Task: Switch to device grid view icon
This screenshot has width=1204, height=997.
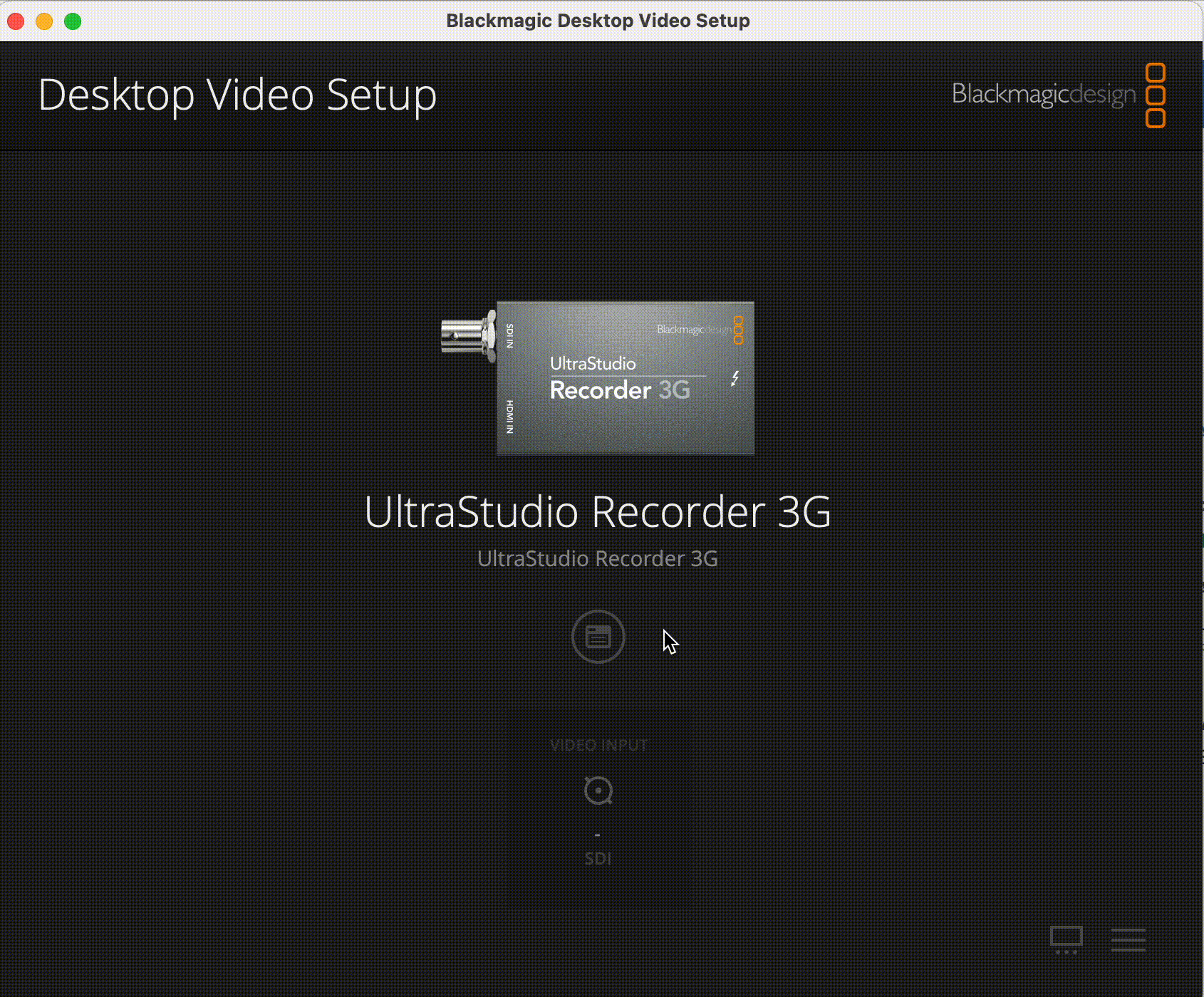Action: pos(1067,940)
